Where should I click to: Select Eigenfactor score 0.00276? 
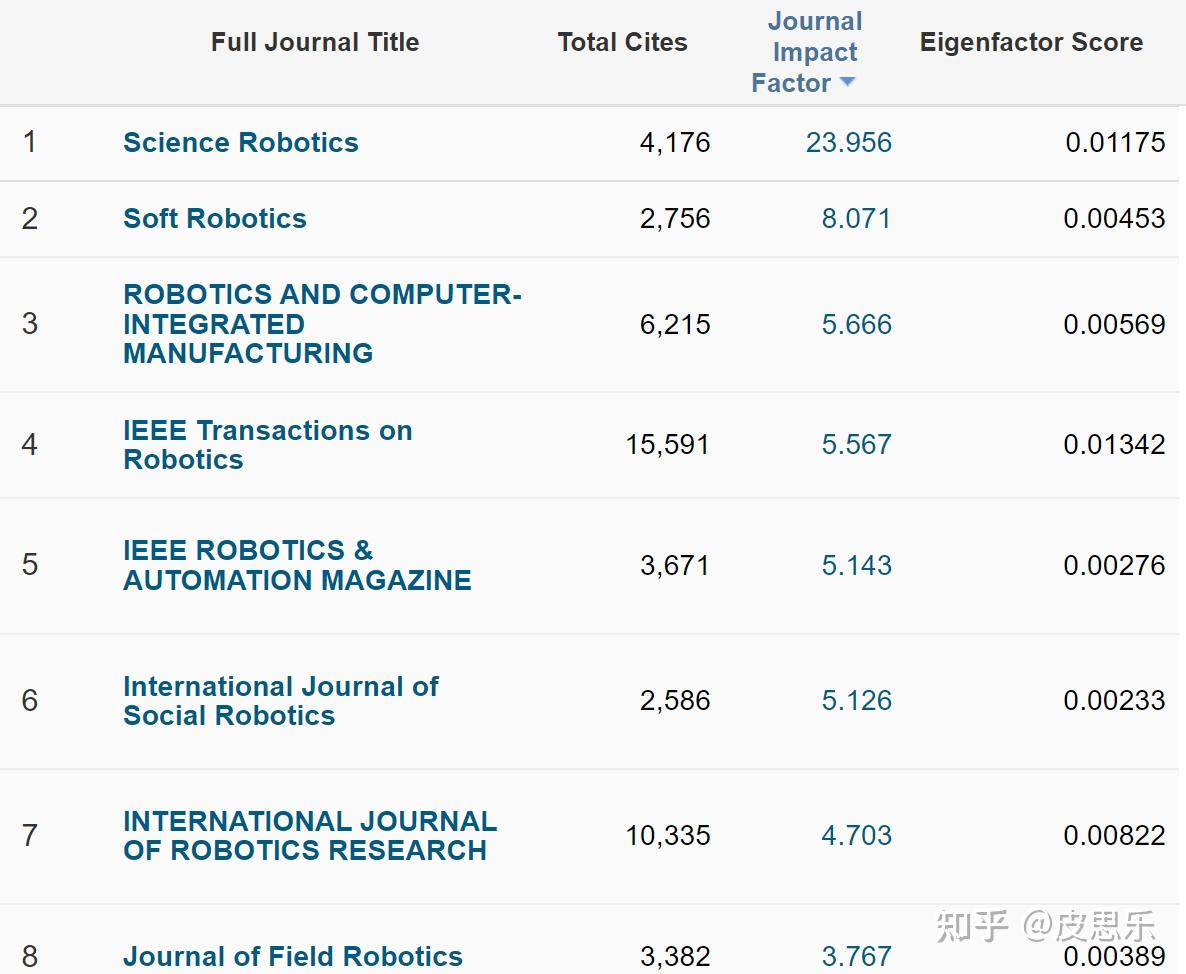click(x=1114, y=565)
